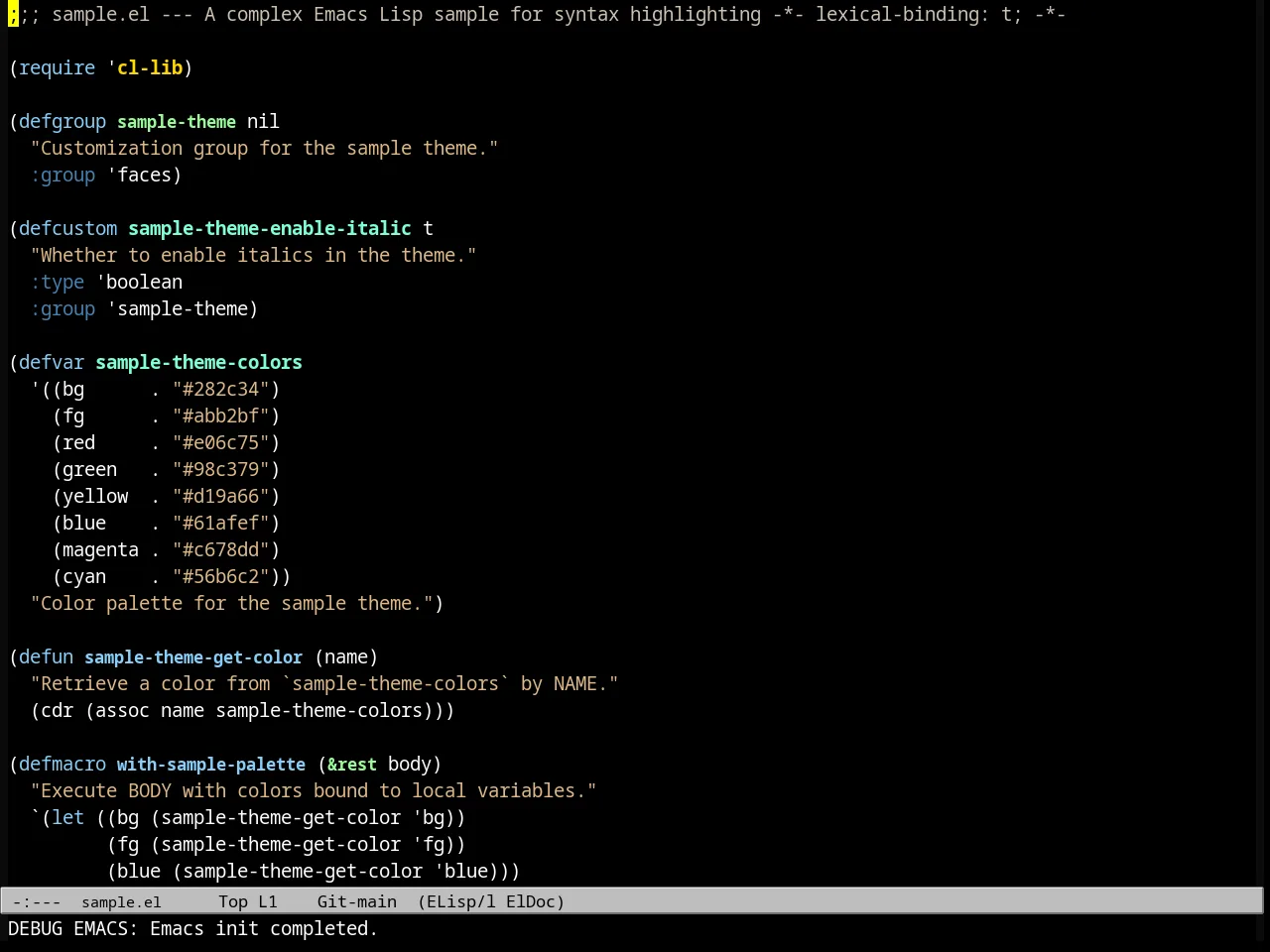Click 'sample-theme-colors' after defvar
1270x952 pixels.
[198, 362]
